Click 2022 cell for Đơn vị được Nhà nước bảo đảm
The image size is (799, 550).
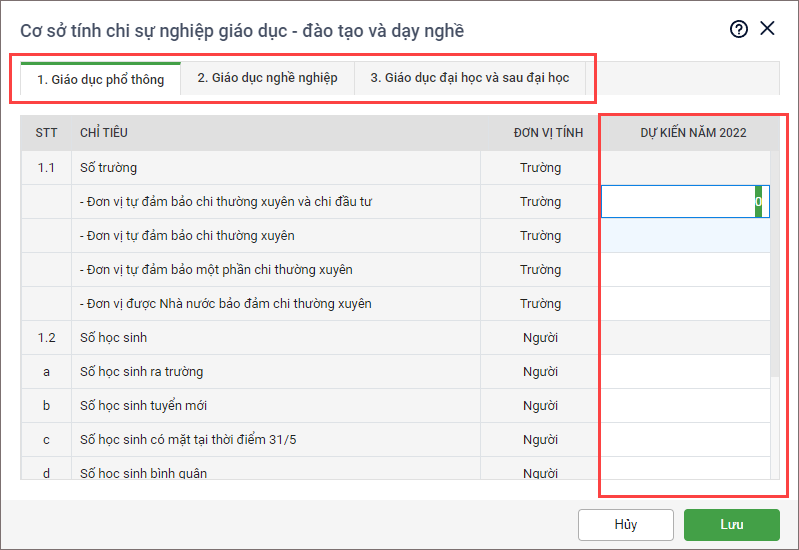coord(685,304)
